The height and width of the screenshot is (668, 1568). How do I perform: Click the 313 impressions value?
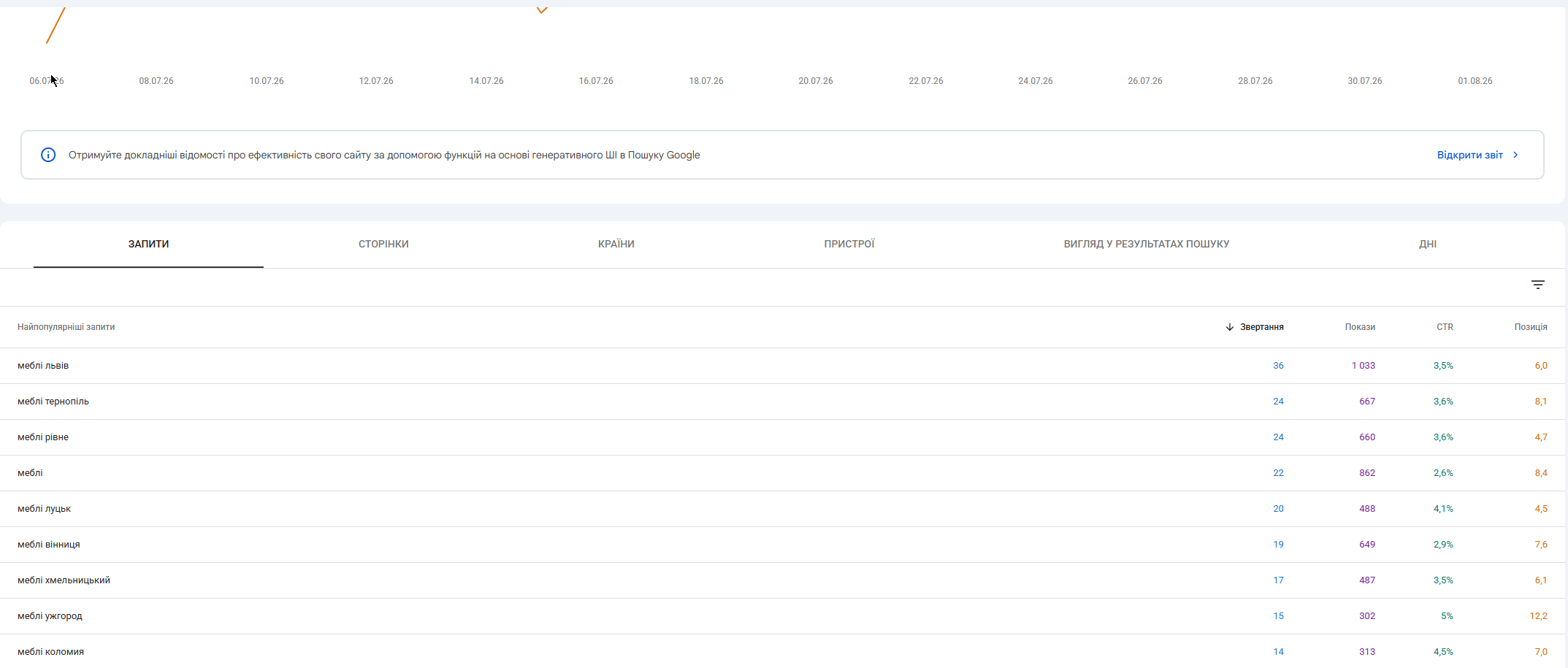(1367, 652)
